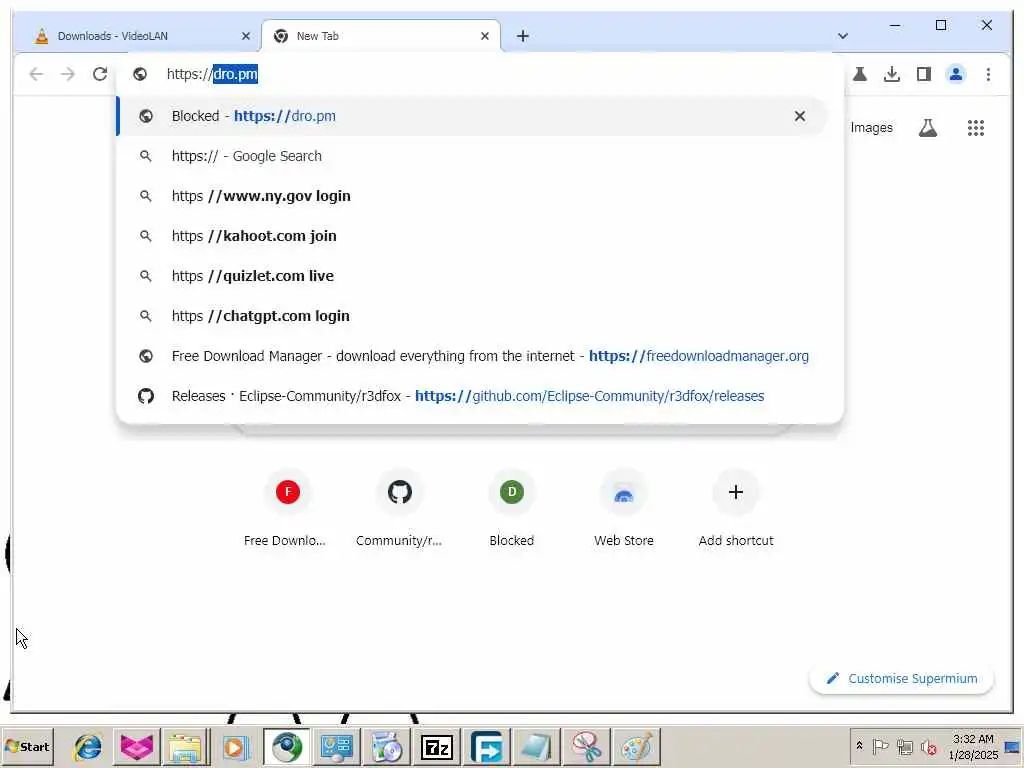Open the Downloads toolbar icon
The height and width of the screenshot is (768, 1024).
[x=891, y=74]
